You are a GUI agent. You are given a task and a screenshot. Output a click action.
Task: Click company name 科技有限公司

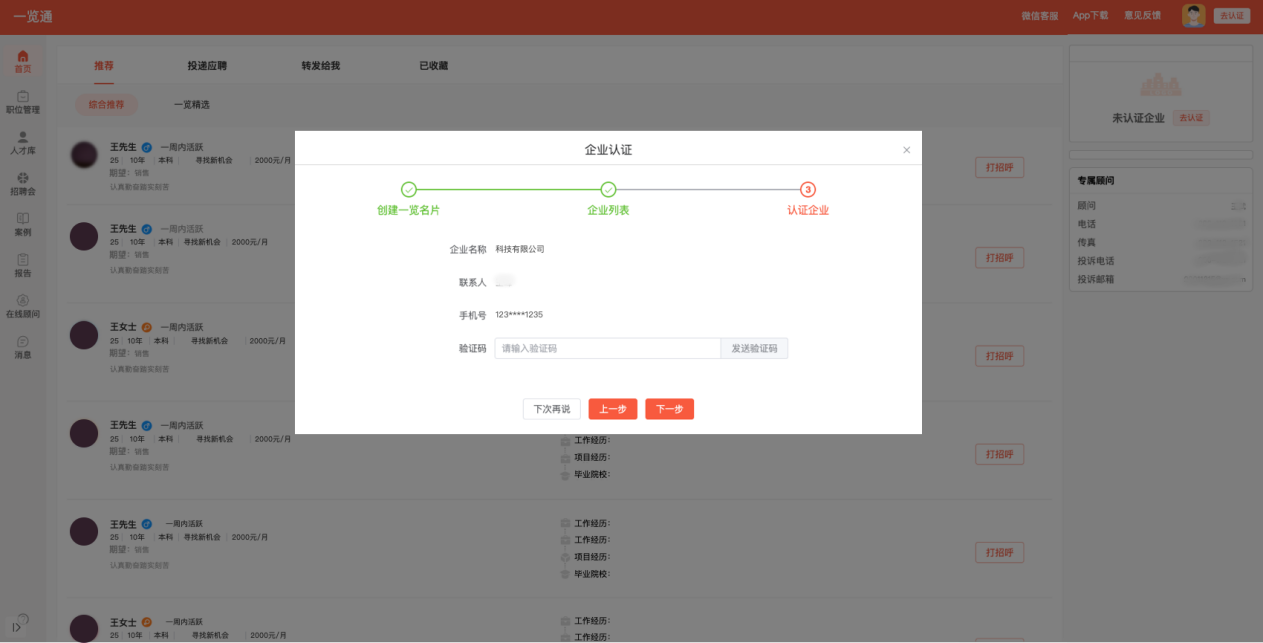click(x=520, y=249)
